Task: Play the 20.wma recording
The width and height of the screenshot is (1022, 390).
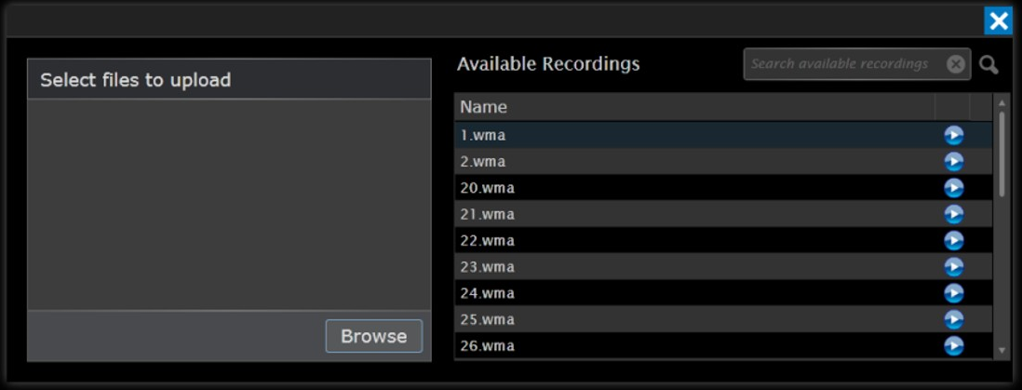Action: point(954,188)
